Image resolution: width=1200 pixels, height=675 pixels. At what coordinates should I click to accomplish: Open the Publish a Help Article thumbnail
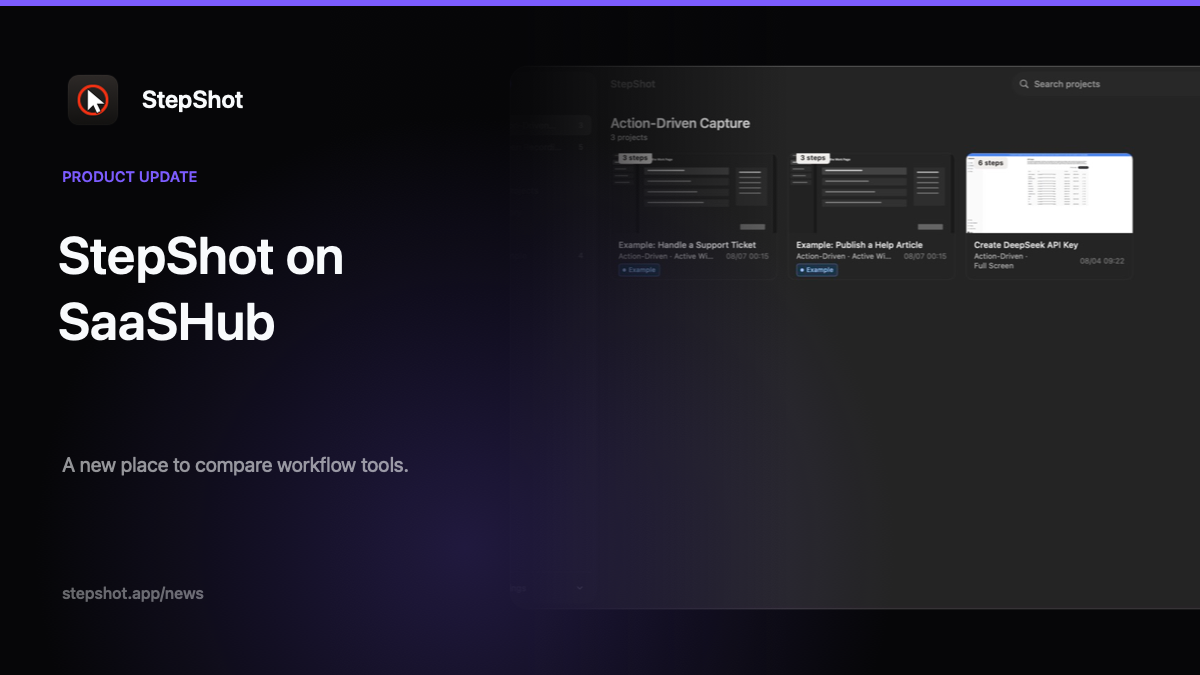click(871, 193)
